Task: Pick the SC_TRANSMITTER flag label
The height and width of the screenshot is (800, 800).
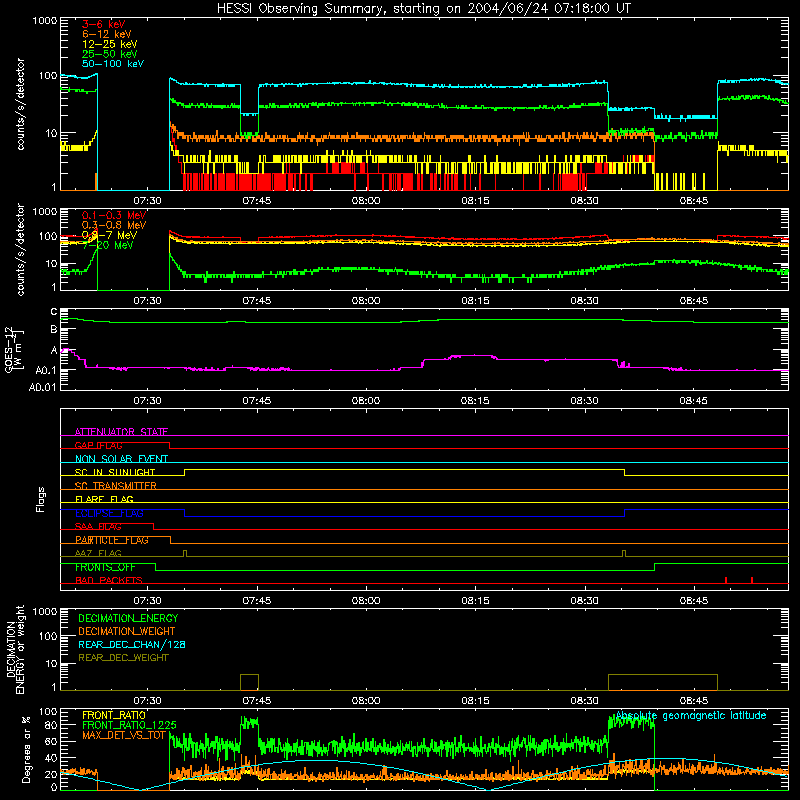Action: click(115, 486)
